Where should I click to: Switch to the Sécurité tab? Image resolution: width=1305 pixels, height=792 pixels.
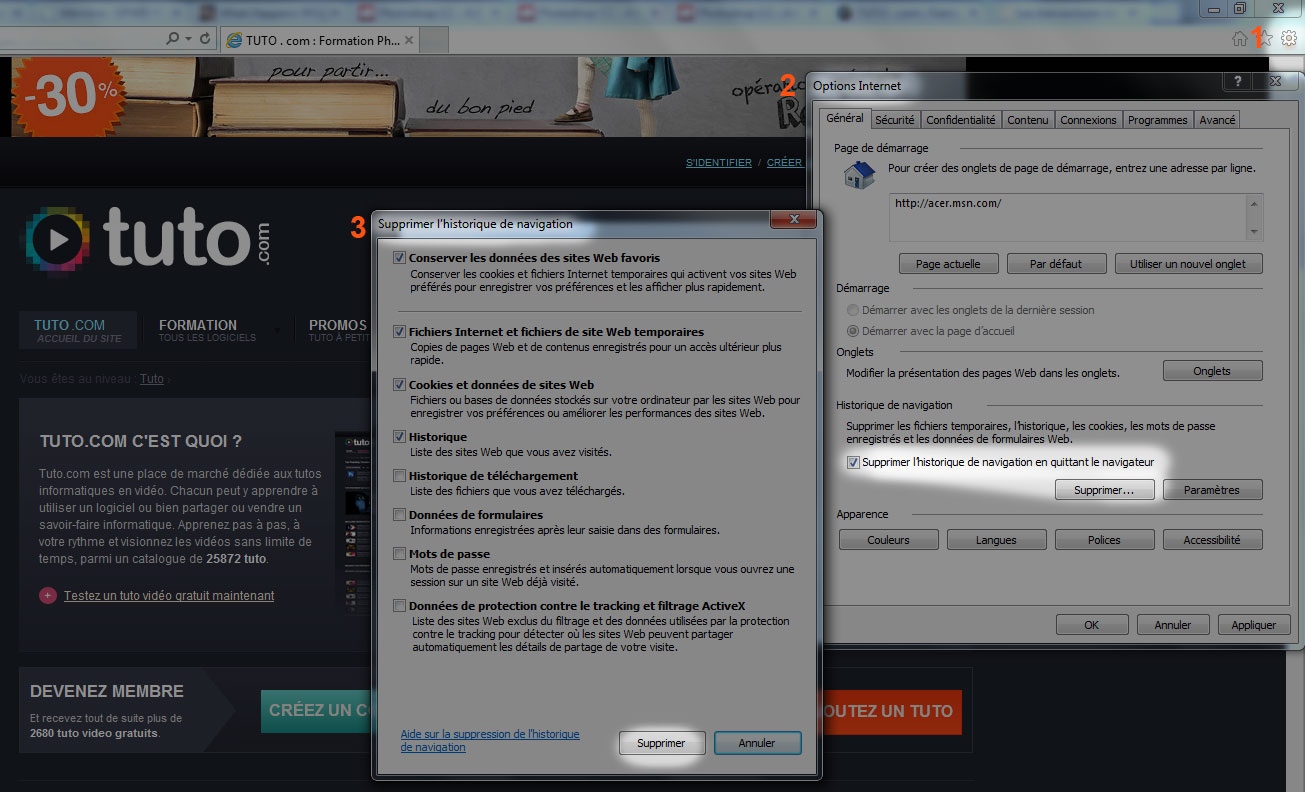point(894,120)
